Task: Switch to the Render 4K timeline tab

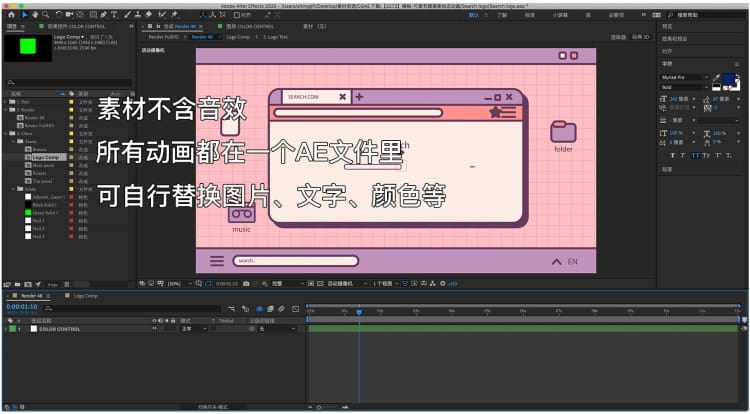Action: tap(32, 296)
